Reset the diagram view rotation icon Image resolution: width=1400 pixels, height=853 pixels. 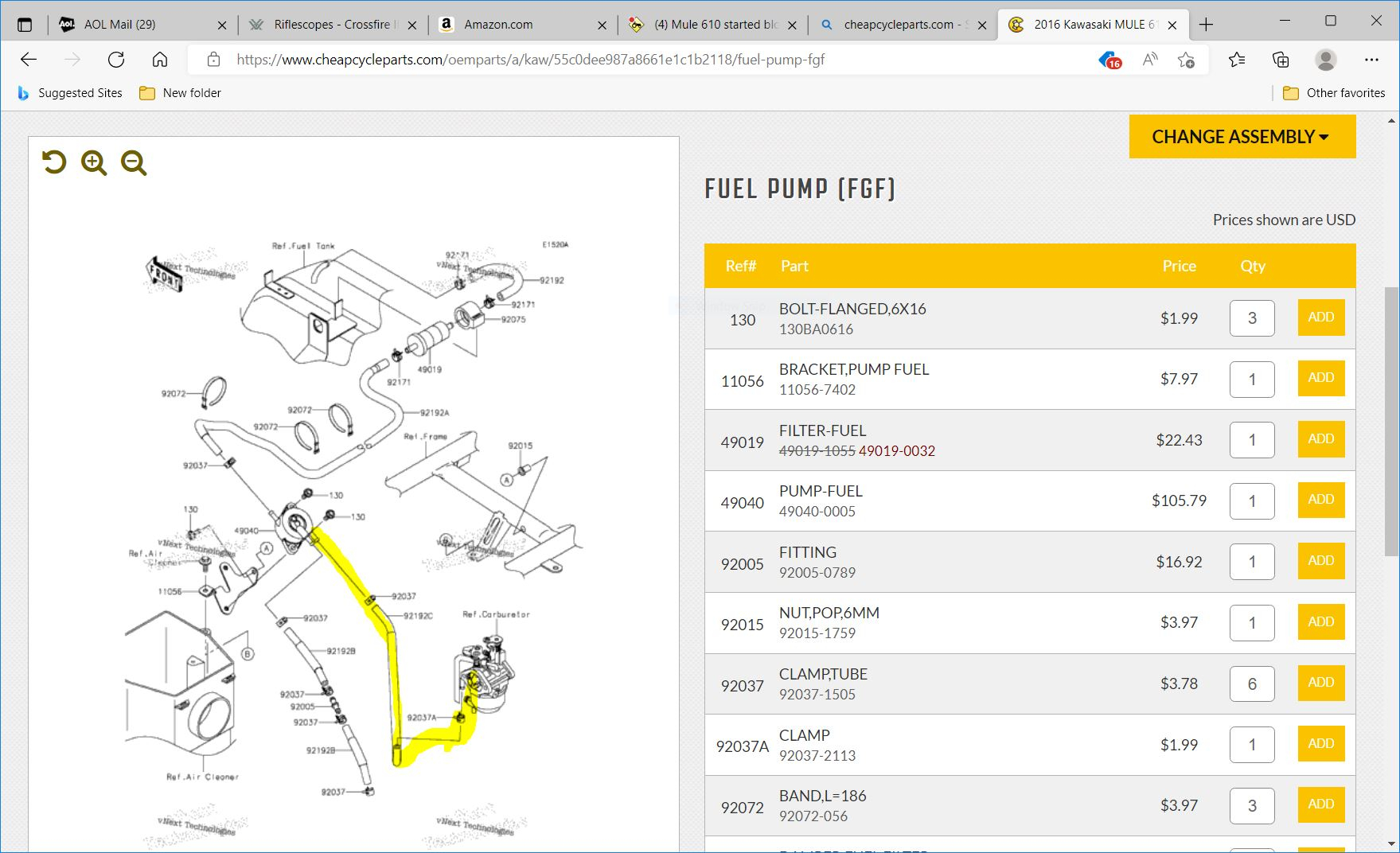(54, 162)
